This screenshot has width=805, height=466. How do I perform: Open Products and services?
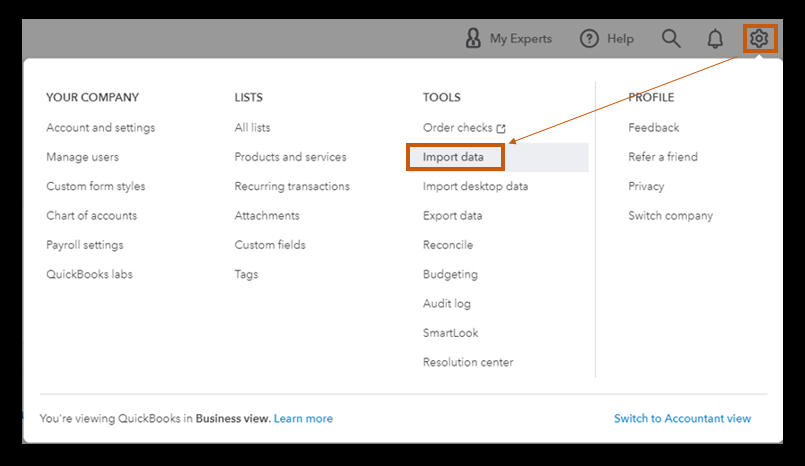pyautogui.click(x=290, y=157)
